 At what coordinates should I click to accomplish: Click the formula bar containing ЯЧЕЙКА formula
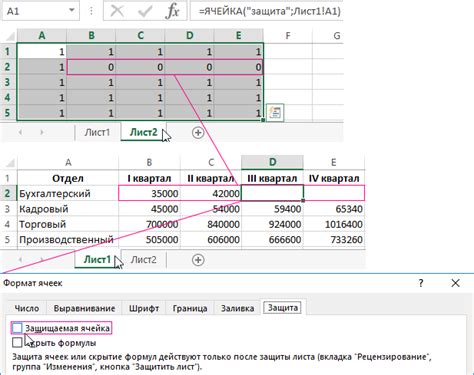pos(267,11)
